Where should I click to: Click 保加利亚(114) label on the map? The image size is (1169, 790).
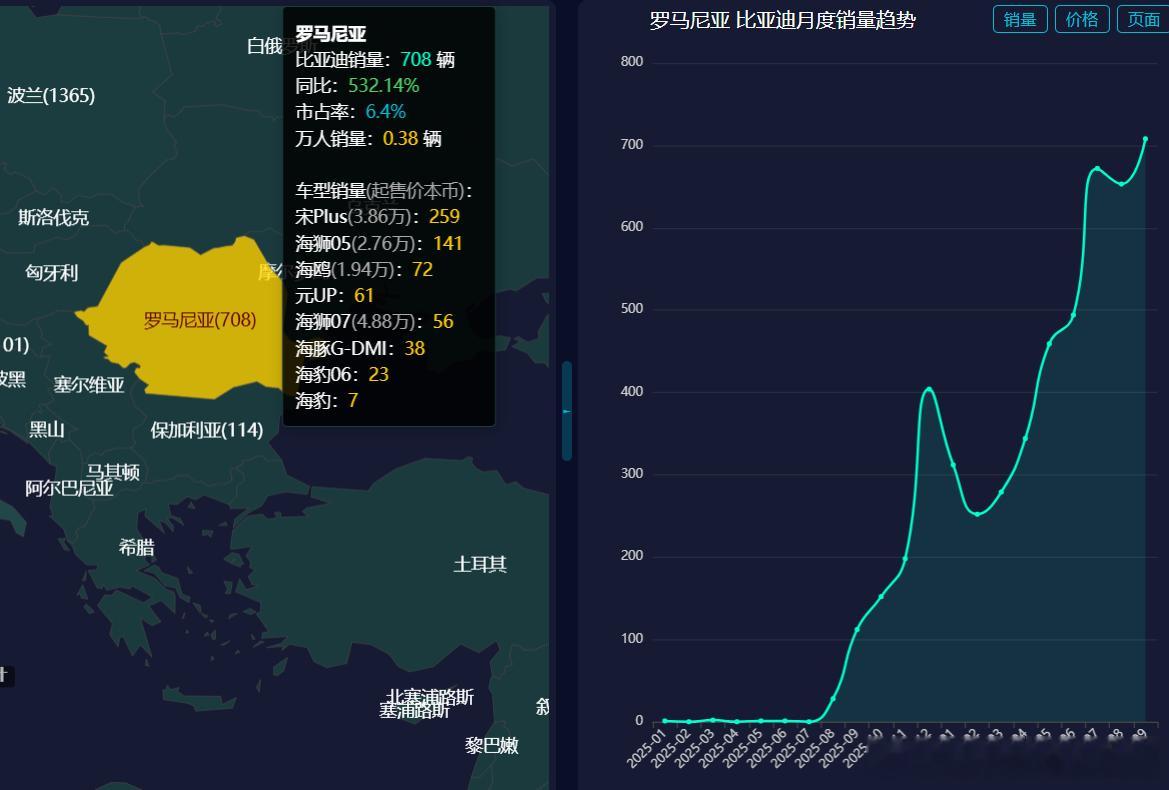207,430
